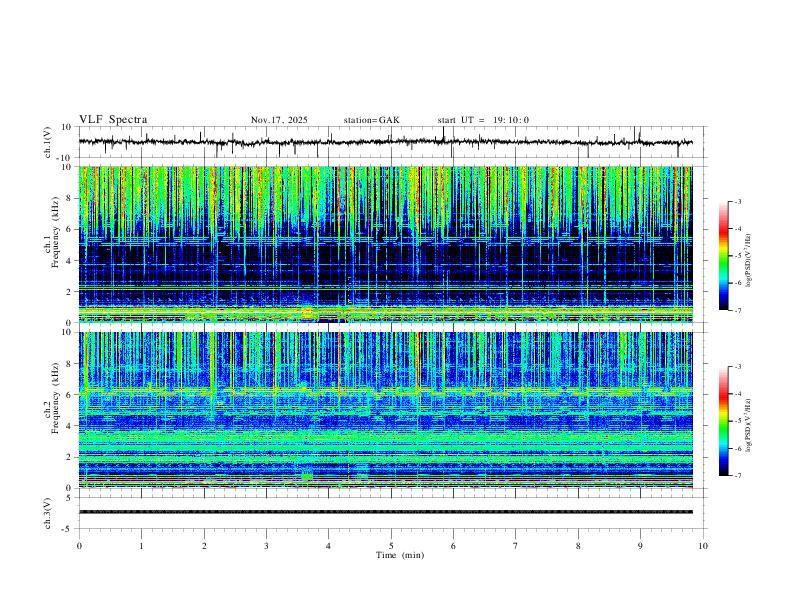Viewport: 792px width, 612px height.
Task: Click inside the ch.2 spectrogram panel
Action: coord(385,410)
